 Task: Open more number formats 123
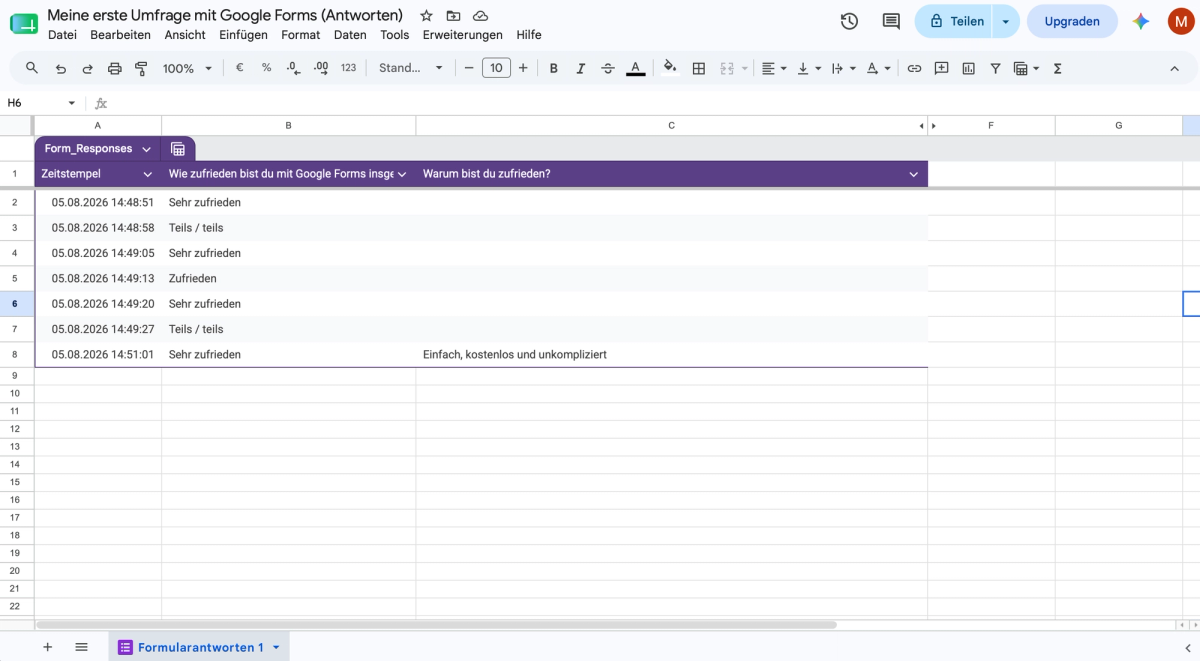pyautogui.click(x=348, y=68)
